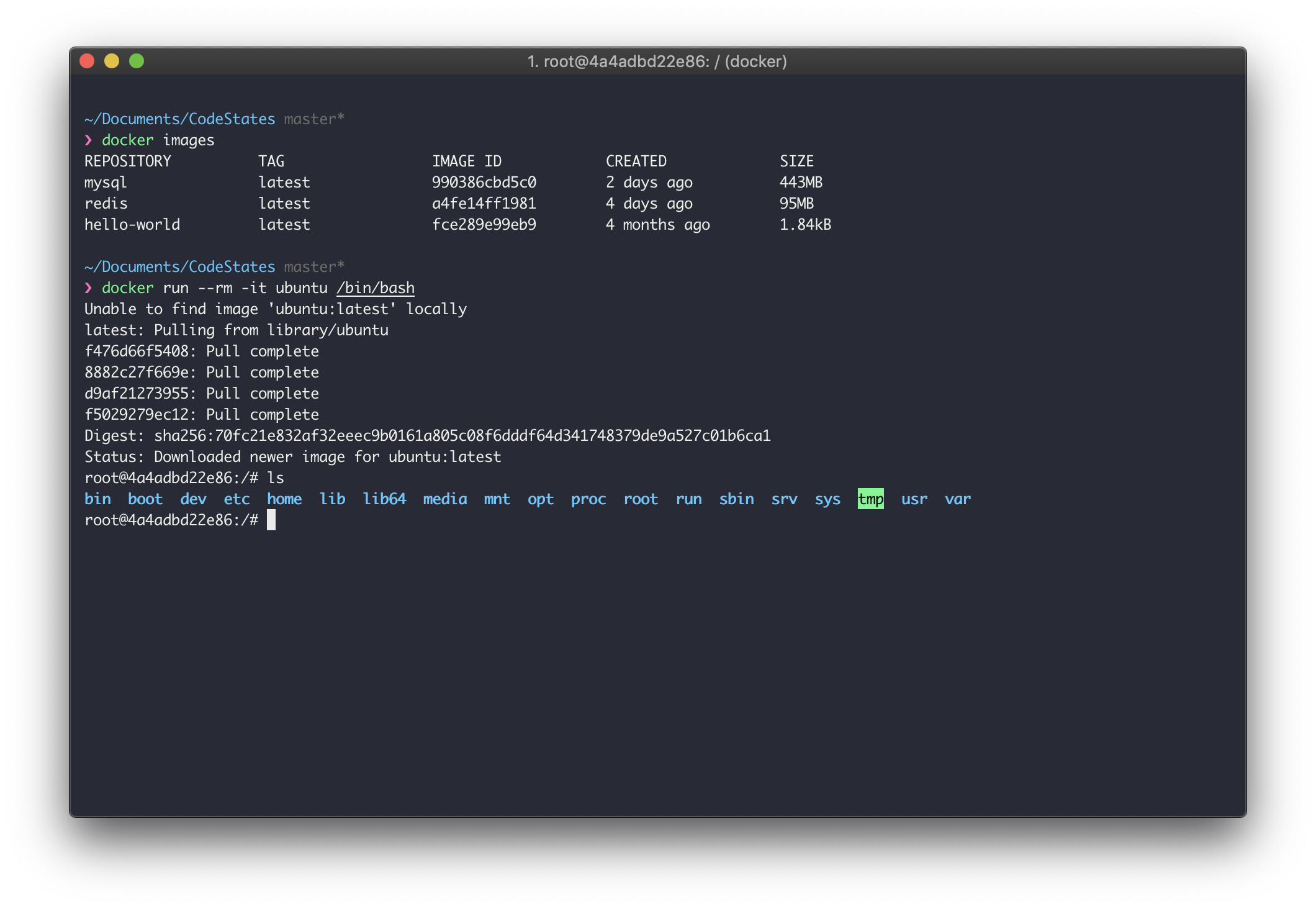Viewport: 1316px width, 909px height.
Task: Click the IMAGE ID column header
Action: point(466,161)
